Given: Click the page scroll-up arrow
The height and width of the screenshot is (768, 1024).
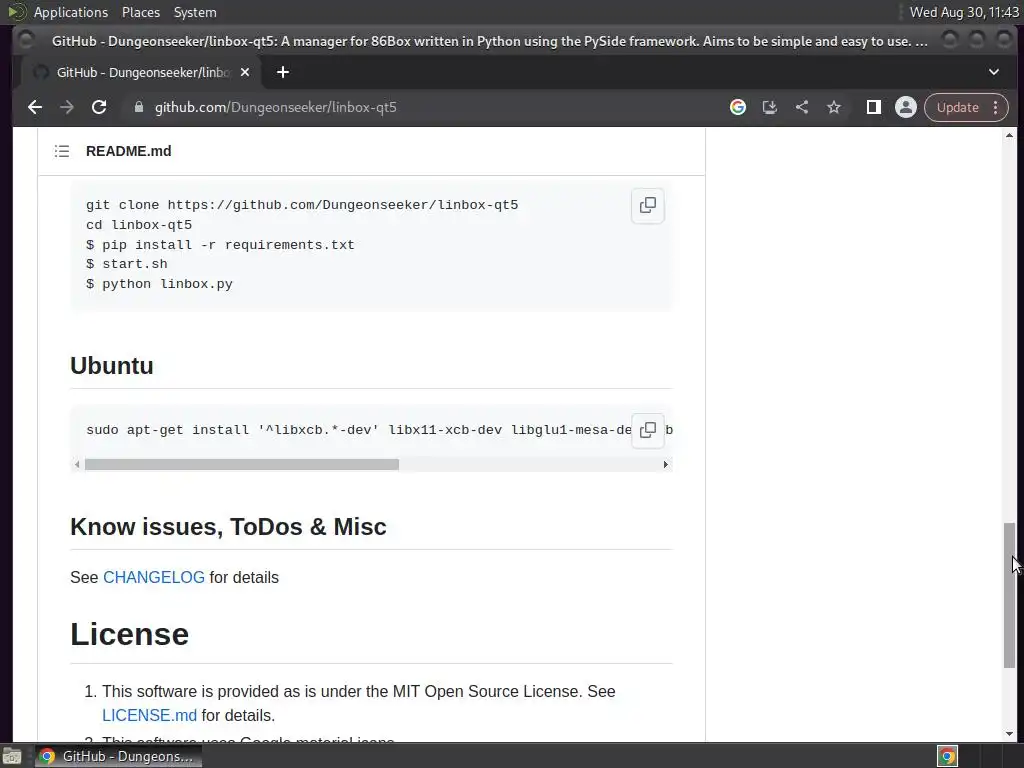Looking at the screenshot, I should pyautogui.click(x=1010, y=135).
